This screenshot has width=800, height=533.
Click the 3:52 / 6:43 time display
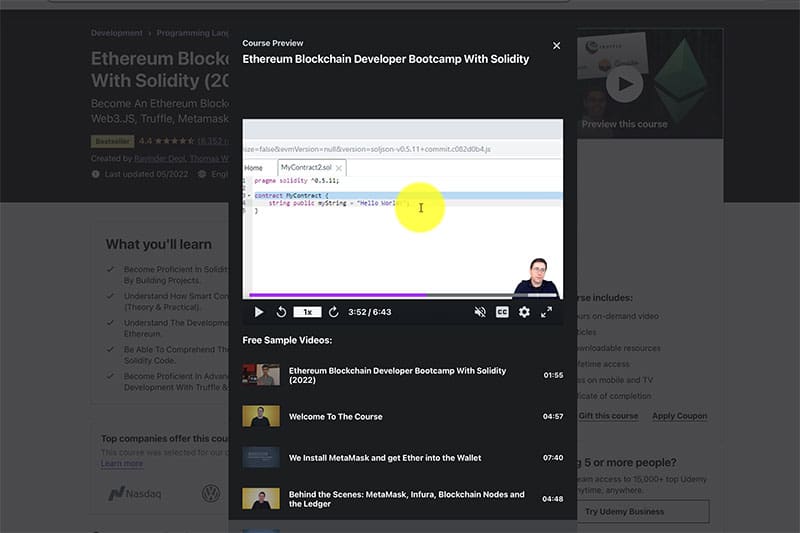pos(369,312)
